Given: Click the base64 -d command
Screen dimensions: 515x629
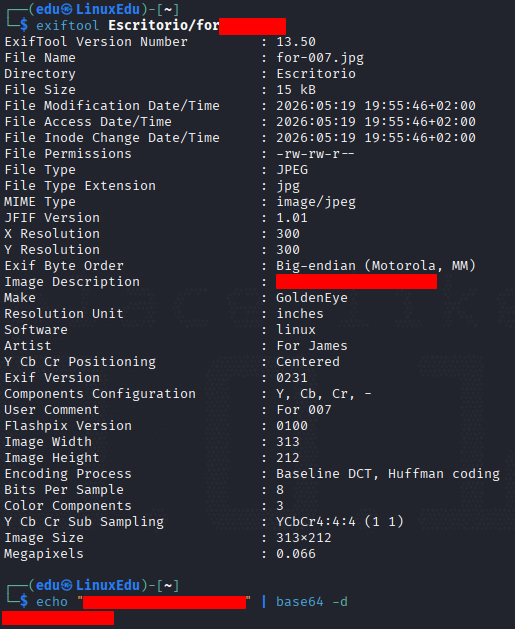Looking at the screenshot, I should click(312, 602).
